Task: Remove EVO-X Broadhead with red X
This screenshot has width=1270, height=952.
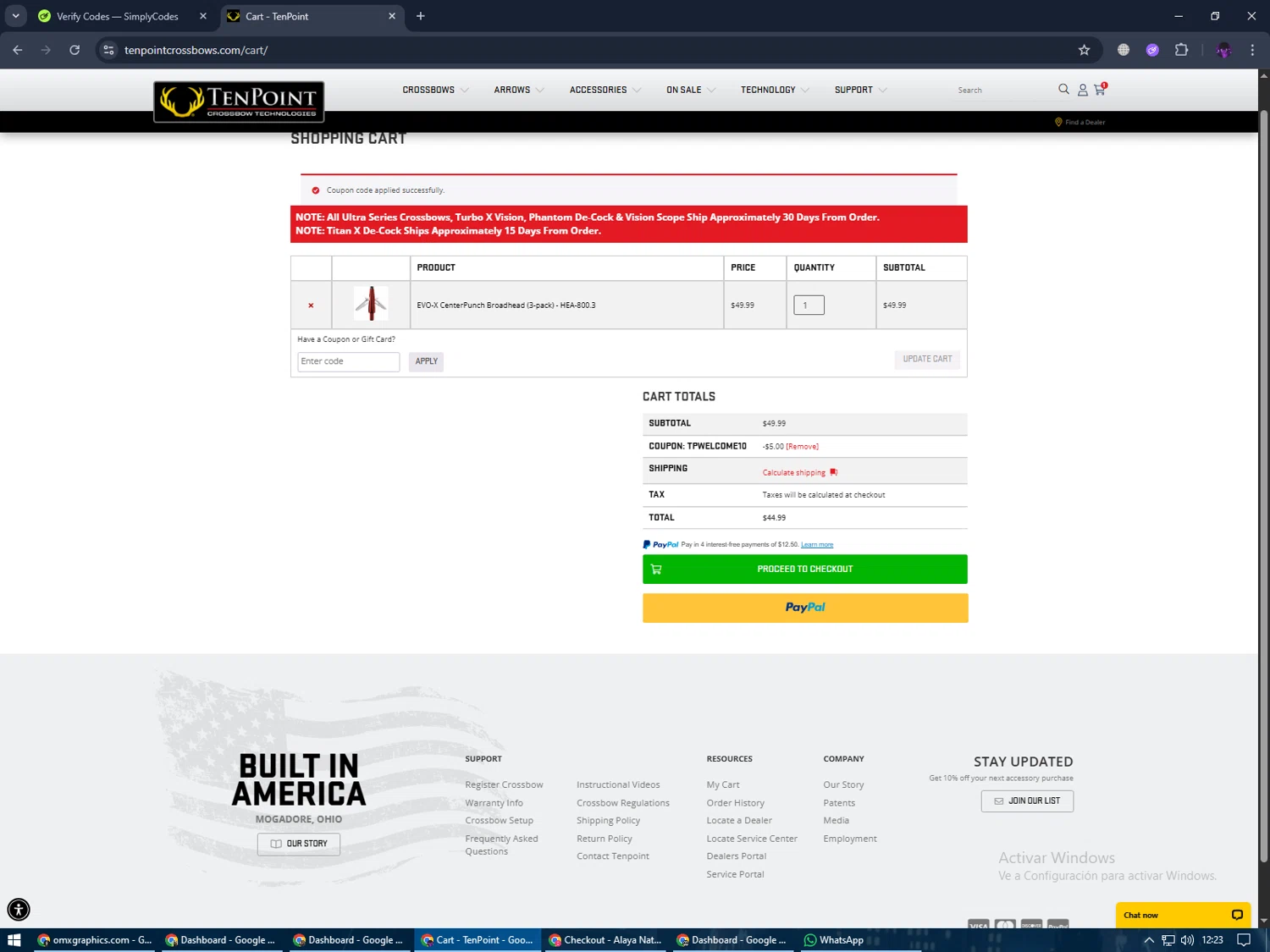Action: click(311, 305)
